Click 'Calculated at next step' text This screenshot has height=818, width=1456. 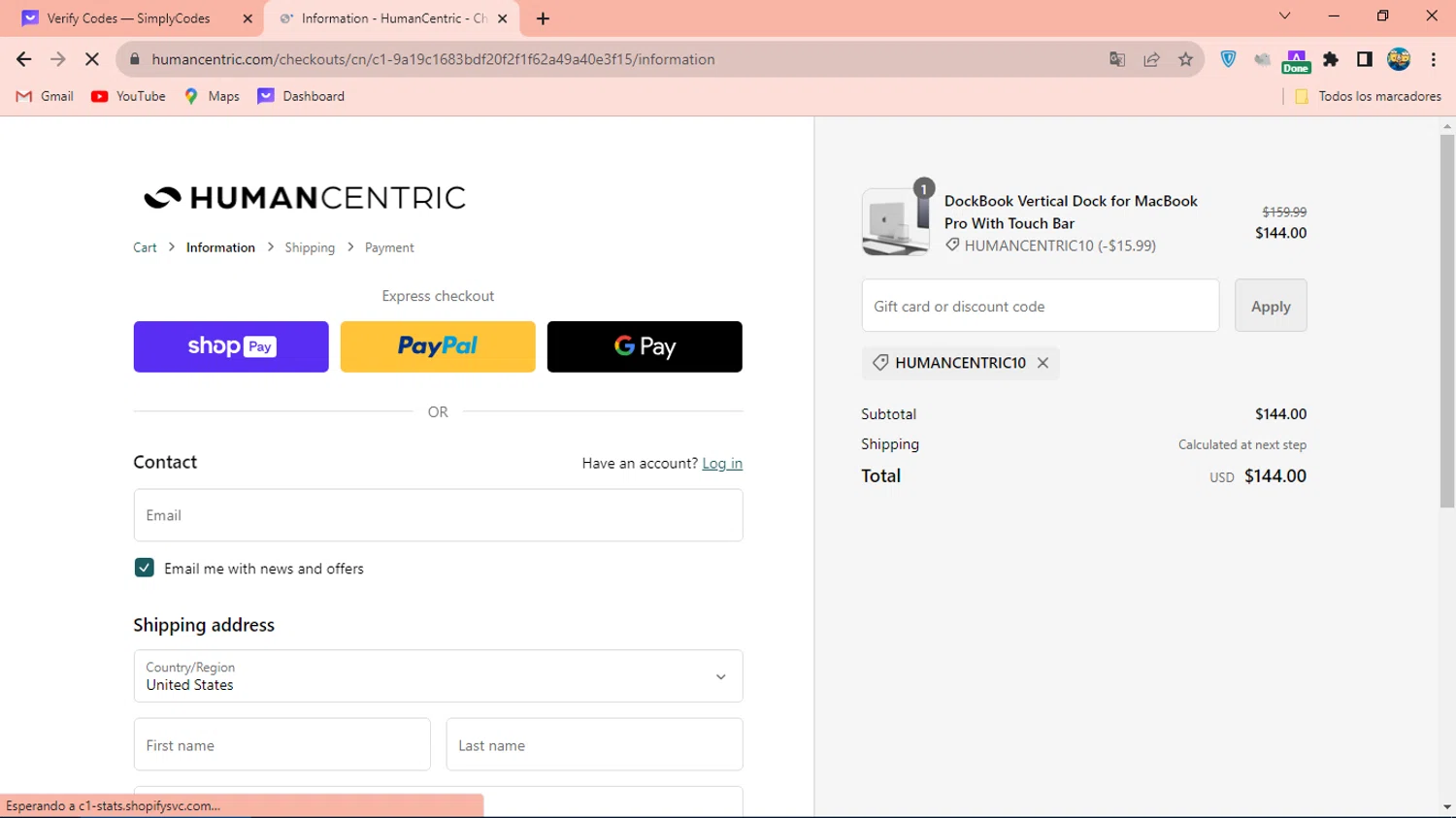click(1242, 444)
